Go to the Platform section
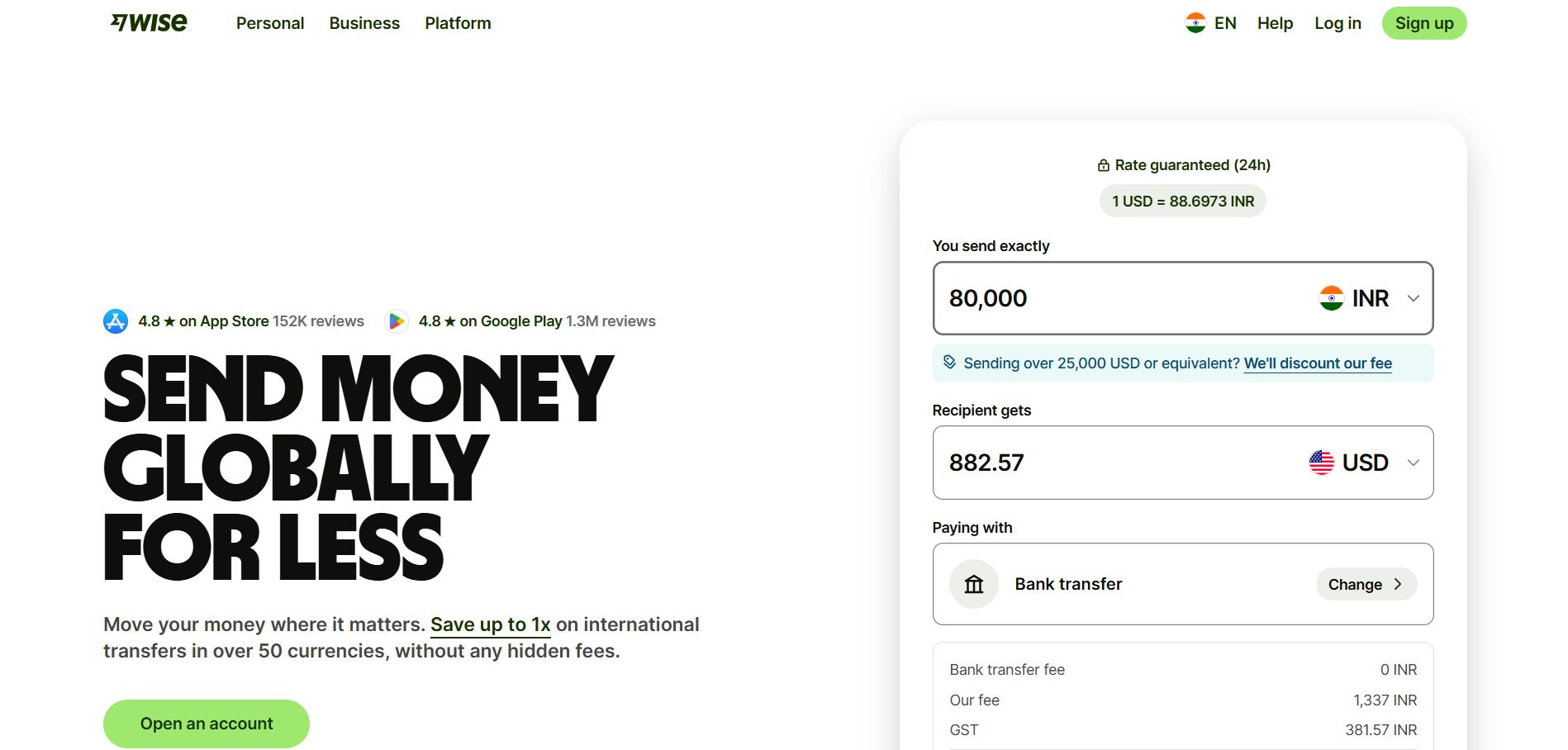Image resolution: width=1568 pixels, height=750 pixels. click(458, 23)
